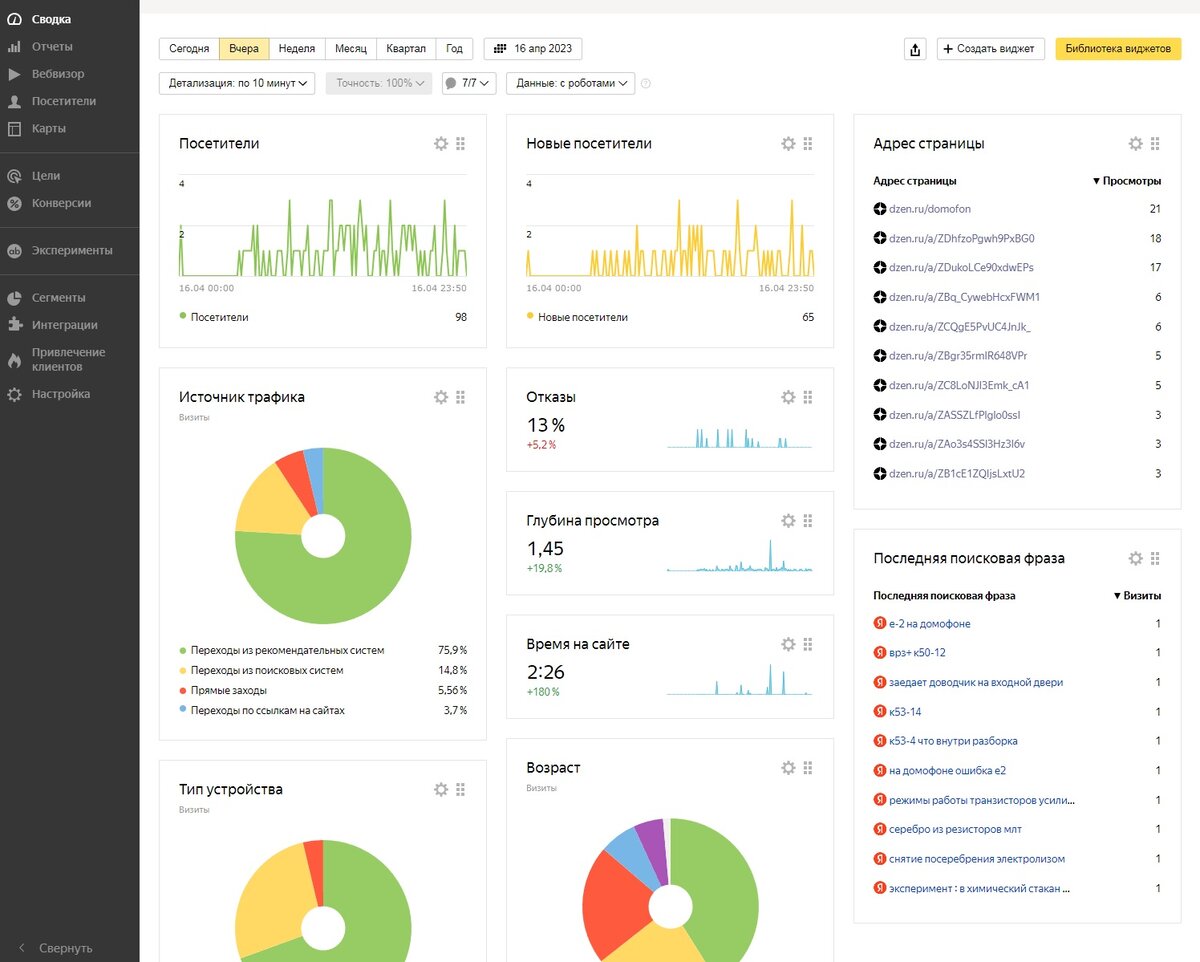
Task: Open settings gear of Время на сайте widget
Action: 788,644
